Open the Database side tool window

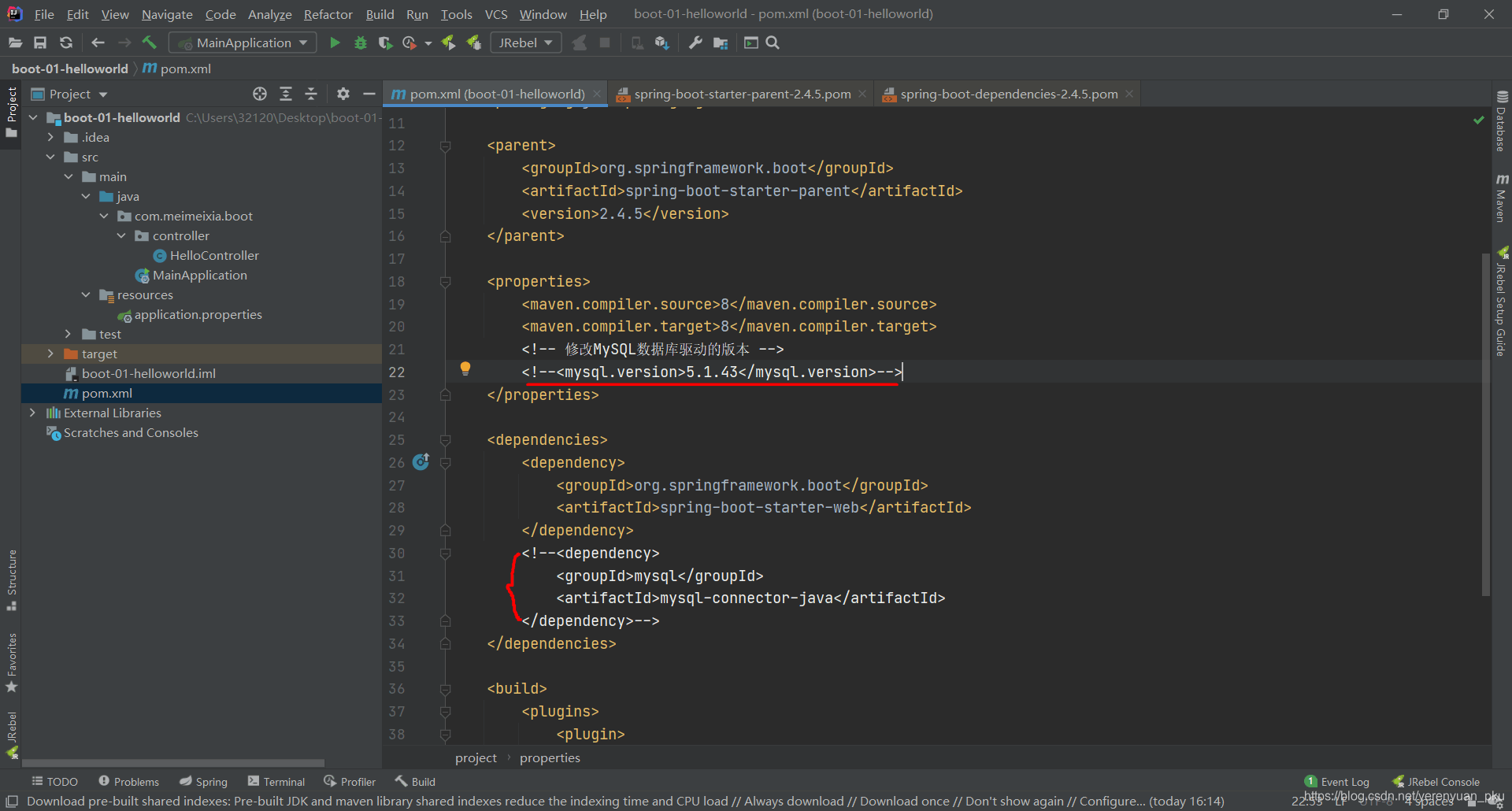click(1502, 121)
